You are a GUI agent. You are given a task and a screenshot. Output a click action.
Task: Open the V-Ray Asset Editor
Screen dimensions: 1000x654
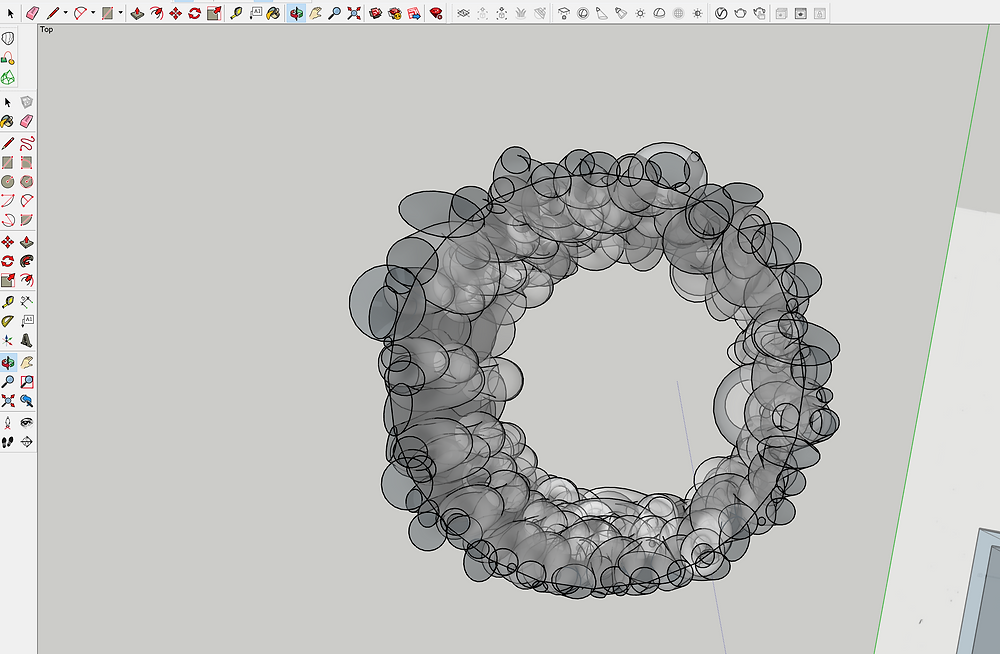pyautogui.click(x=721, y=13)
